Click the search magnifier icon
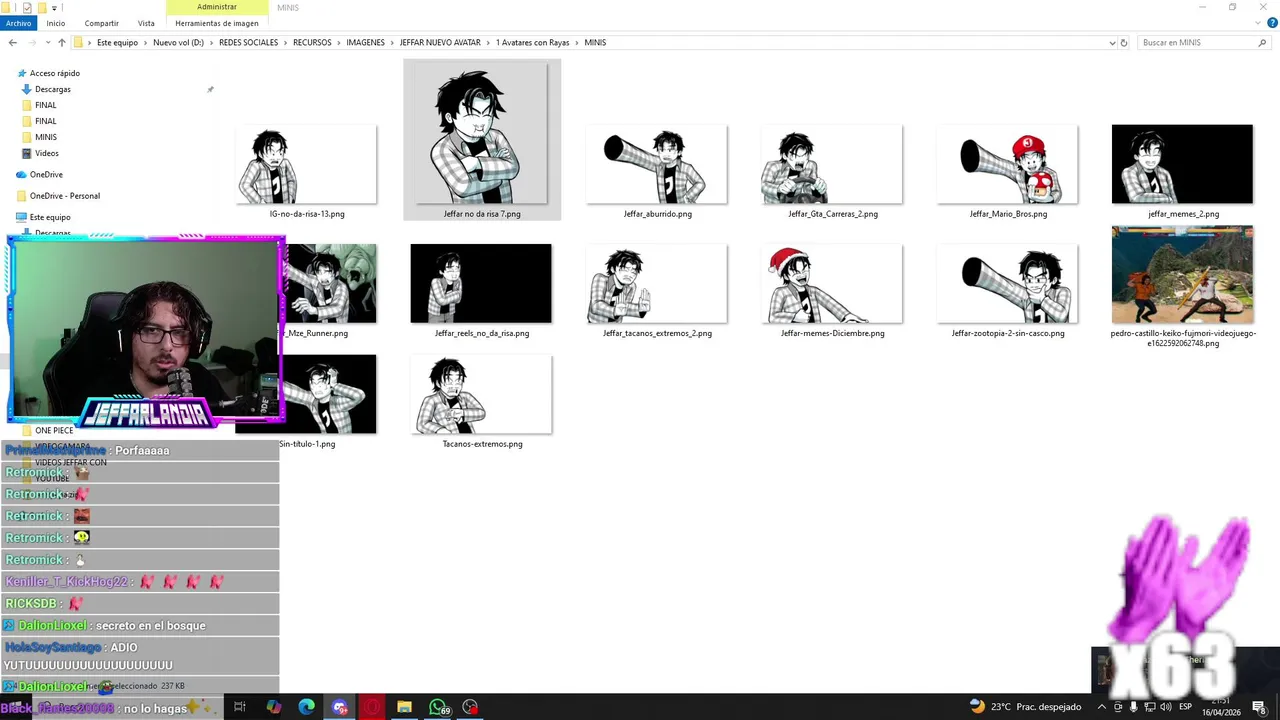This screenshot has height=720, width=1280. pyautogui.click(x=1262, y=43)
